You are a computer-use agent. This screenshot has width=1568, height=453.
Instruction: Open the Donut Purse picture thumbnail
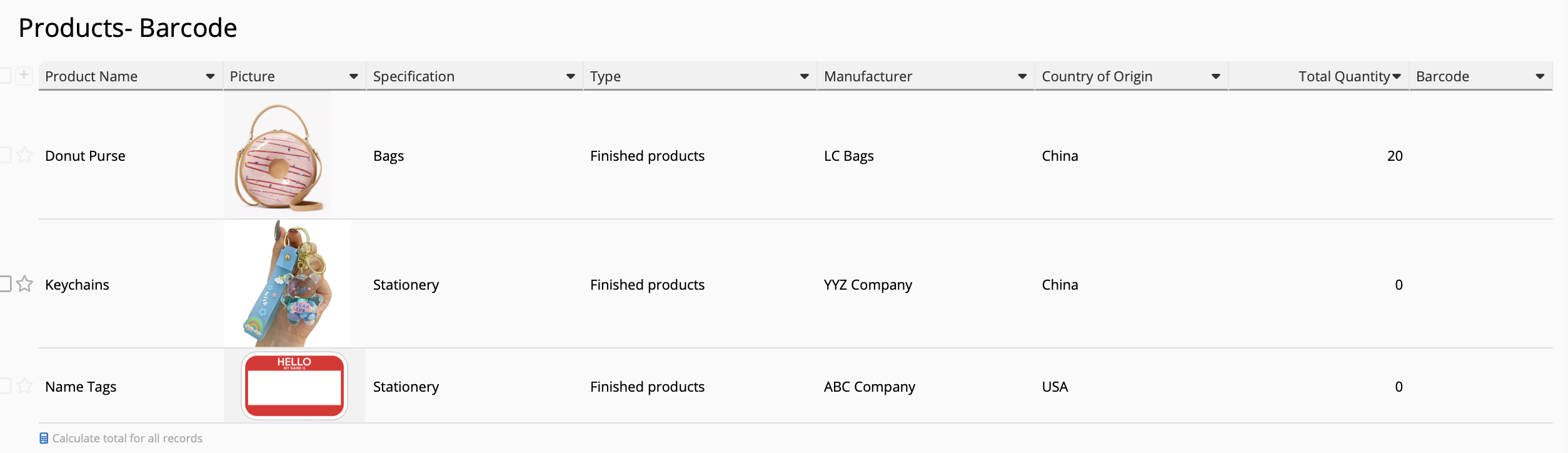pos(278,155)
